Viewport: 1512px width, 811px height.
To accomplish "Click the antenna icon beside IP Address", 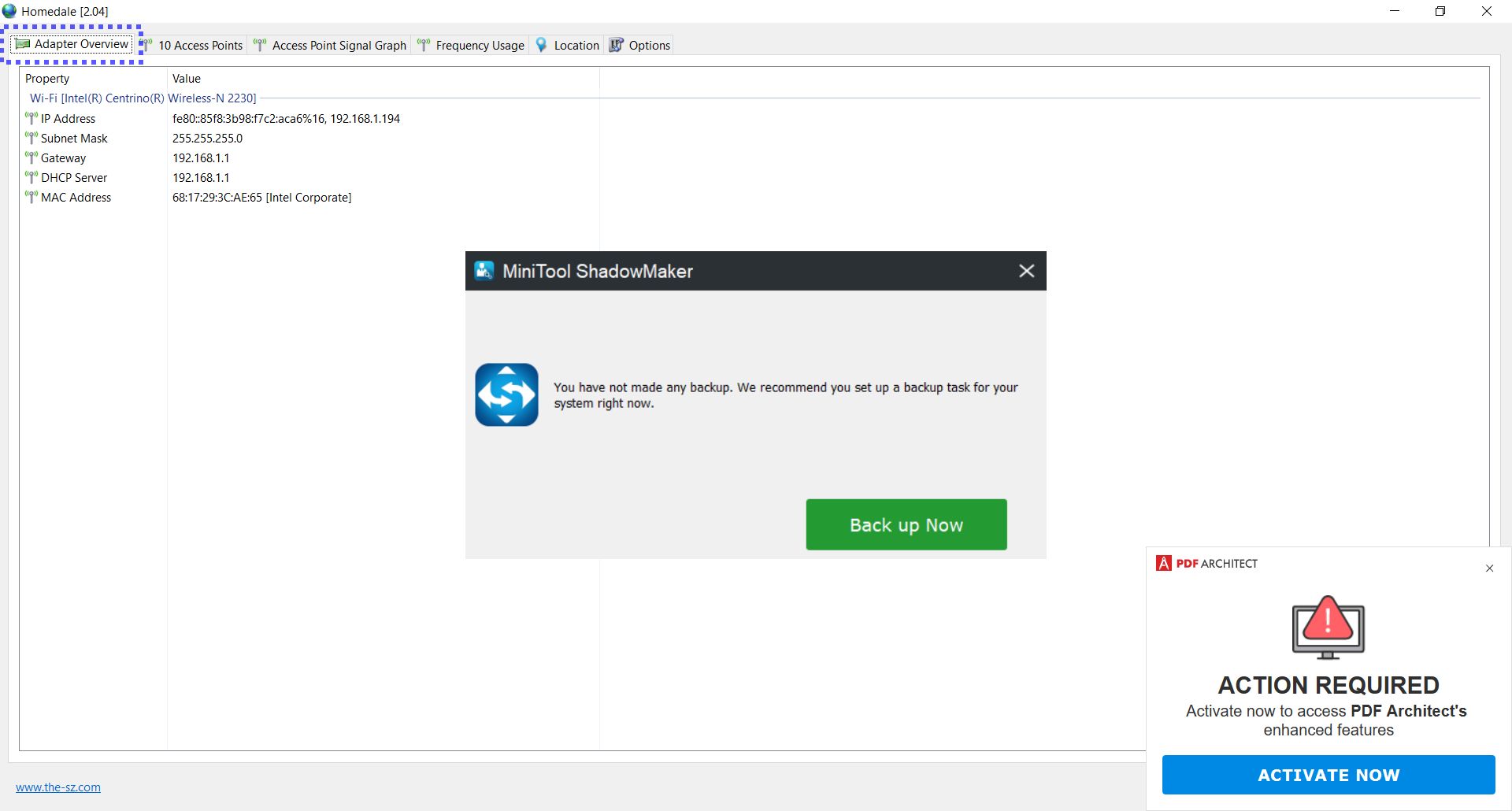I will (x=31, y=118).
